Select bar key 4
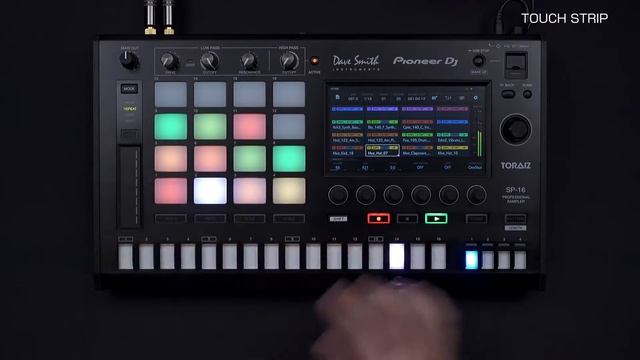 coord(520,260)
